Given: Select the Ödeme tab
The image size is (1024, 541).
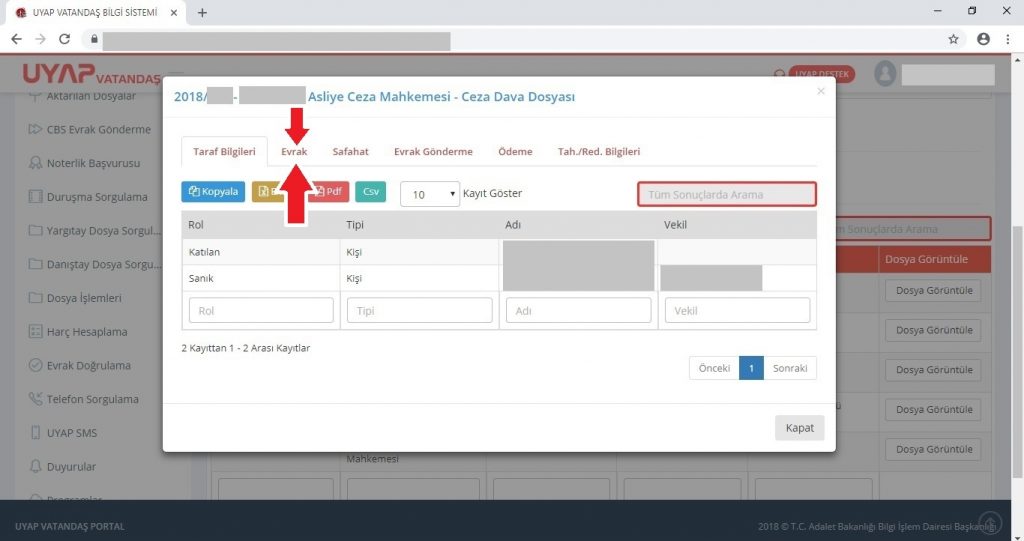Looking at the screenshot, I should (x=515, y=152).
